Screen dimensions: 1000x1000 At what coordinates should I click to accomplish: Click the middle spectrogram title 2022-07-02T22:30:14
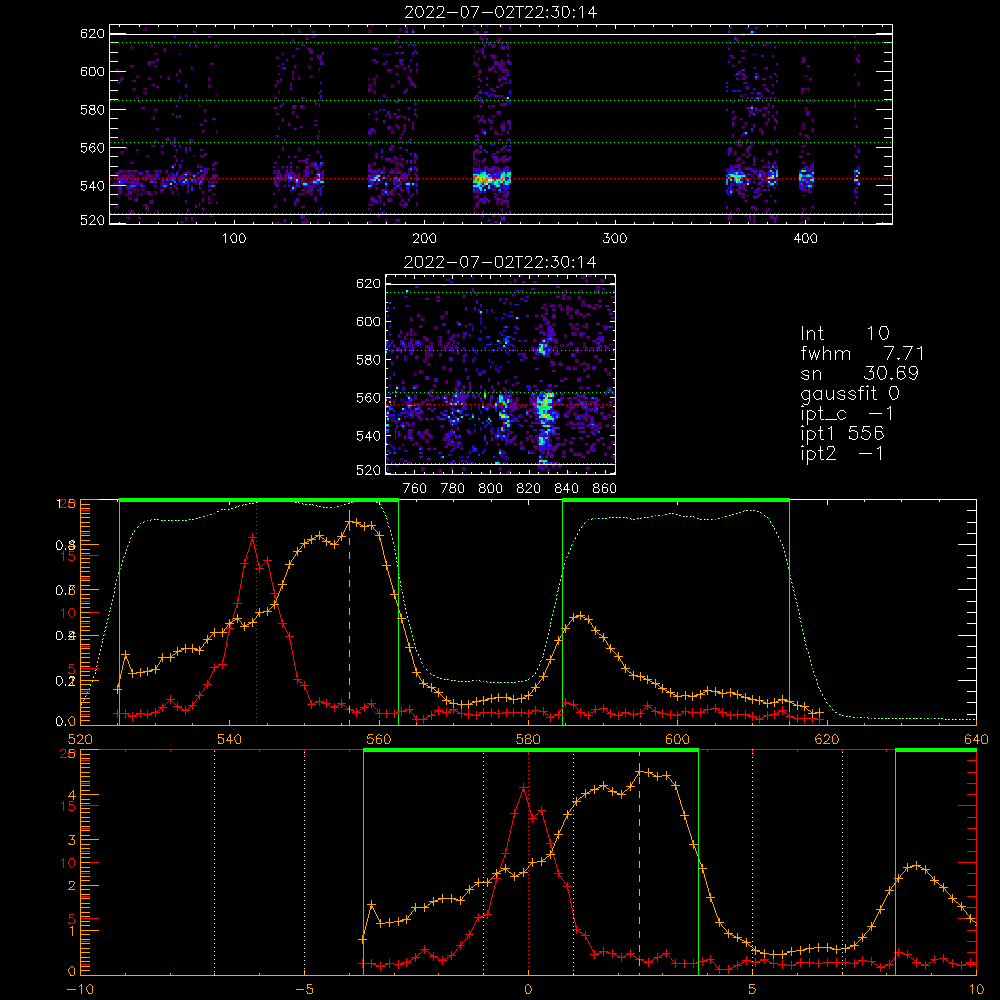(x=500, y=262)
